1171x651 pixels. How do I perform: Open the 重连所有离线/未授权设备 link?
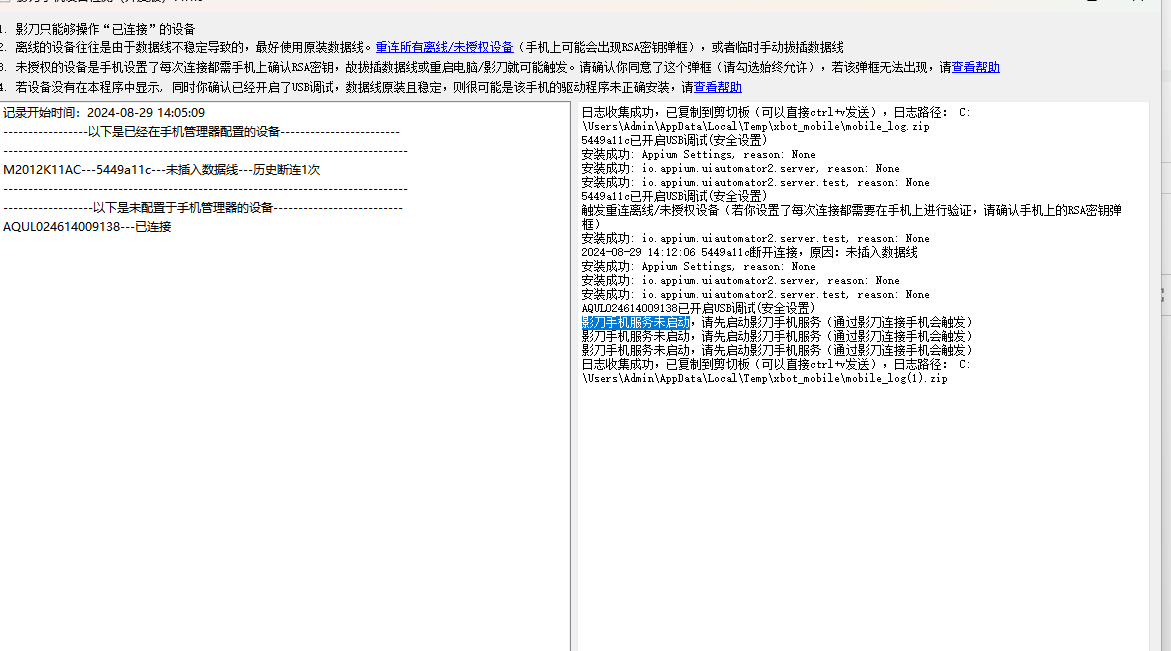click(x=444, y=47)
